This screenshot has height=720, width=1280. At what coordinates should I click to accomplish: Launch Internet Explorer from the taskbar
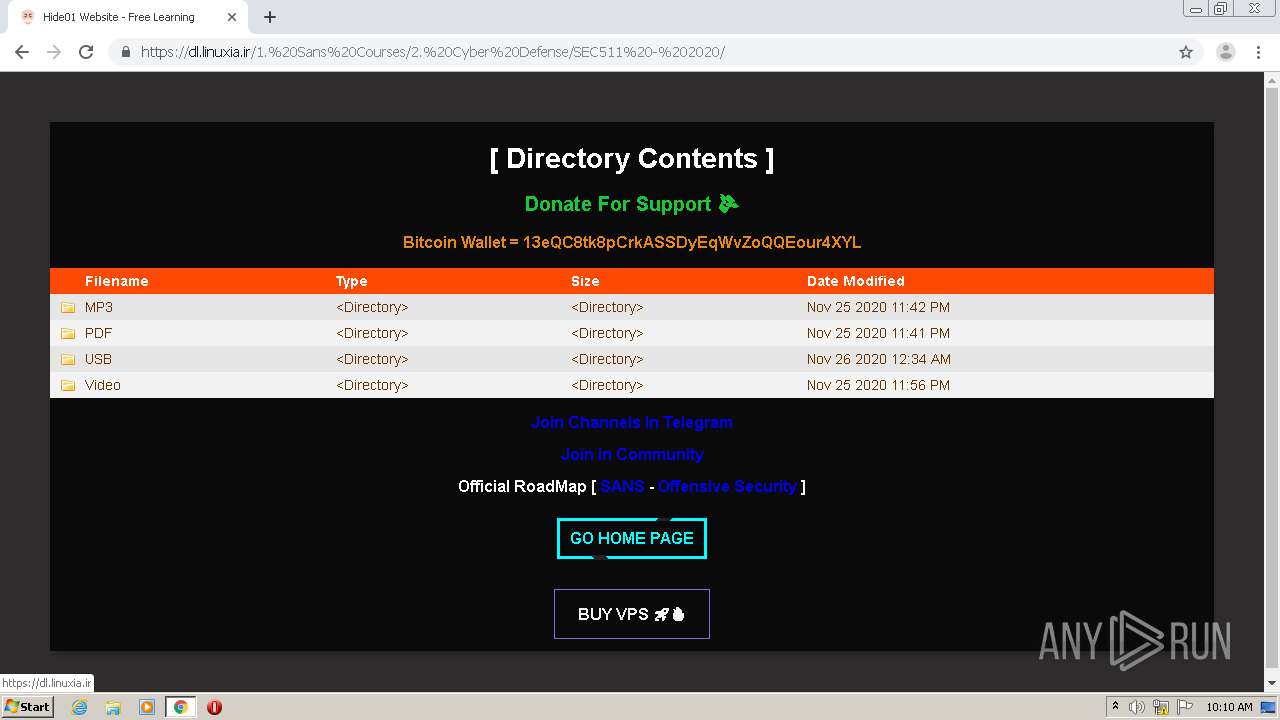80,707
